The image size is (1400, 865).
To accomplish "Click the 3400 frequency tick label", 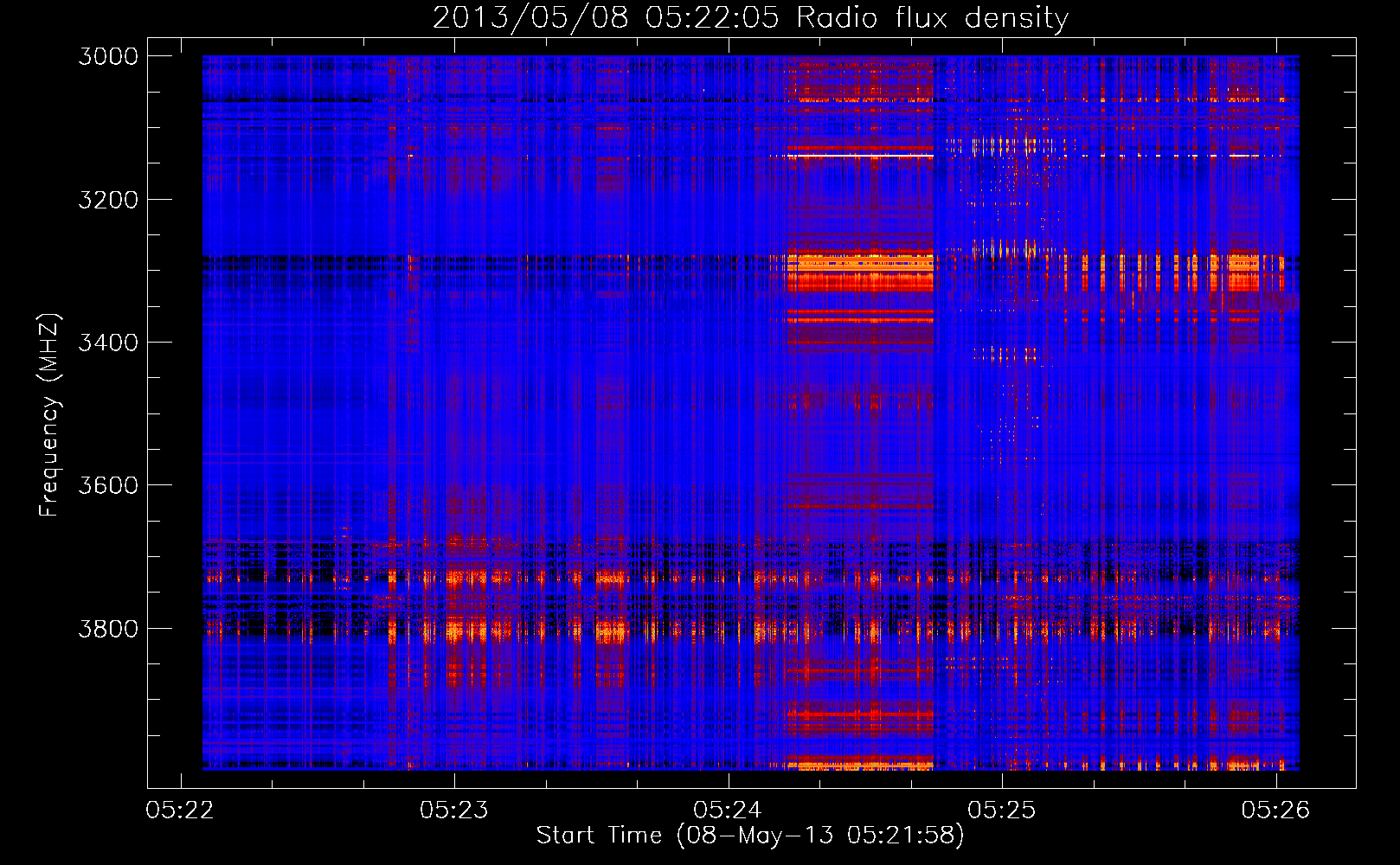I will [x=108, y=343].
